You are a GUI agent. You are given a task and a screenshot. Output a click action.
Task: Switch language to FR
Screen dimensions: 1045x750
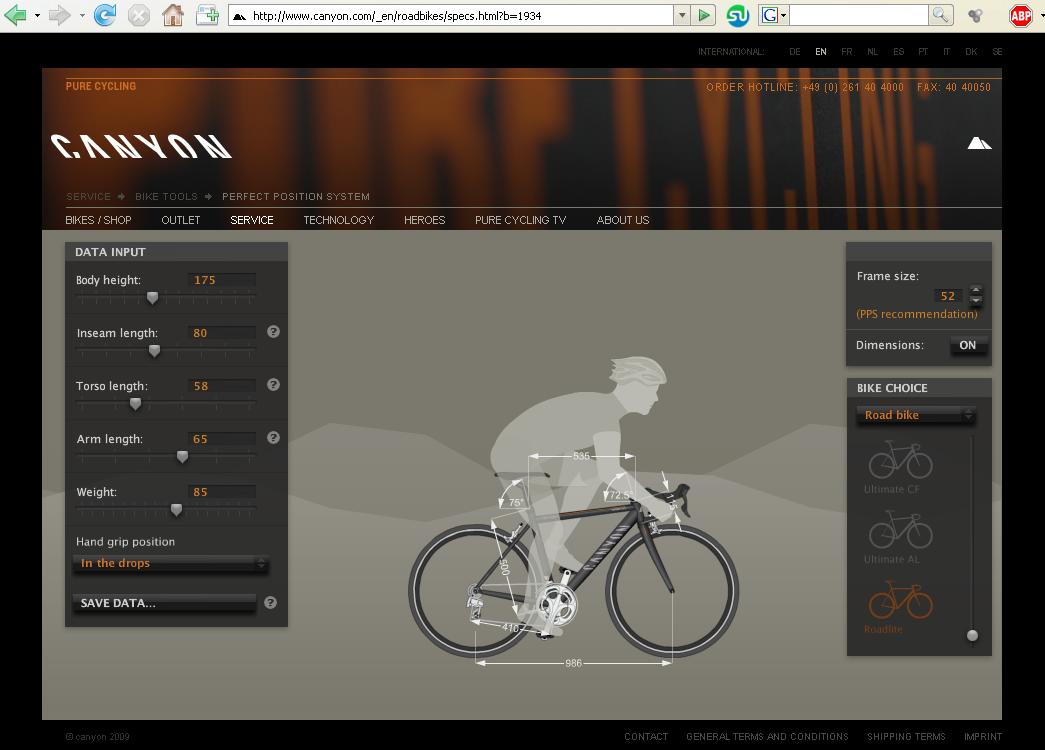point(847,52)
